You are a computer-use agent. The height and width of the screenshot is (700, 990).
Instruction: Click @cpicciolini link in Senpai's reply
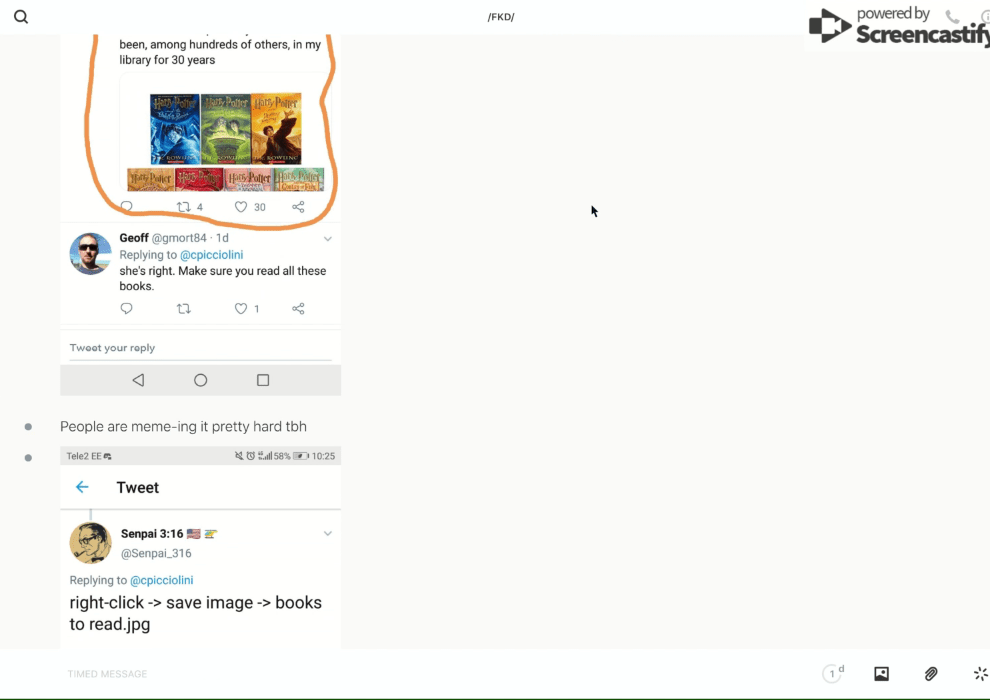pos(161,580)
